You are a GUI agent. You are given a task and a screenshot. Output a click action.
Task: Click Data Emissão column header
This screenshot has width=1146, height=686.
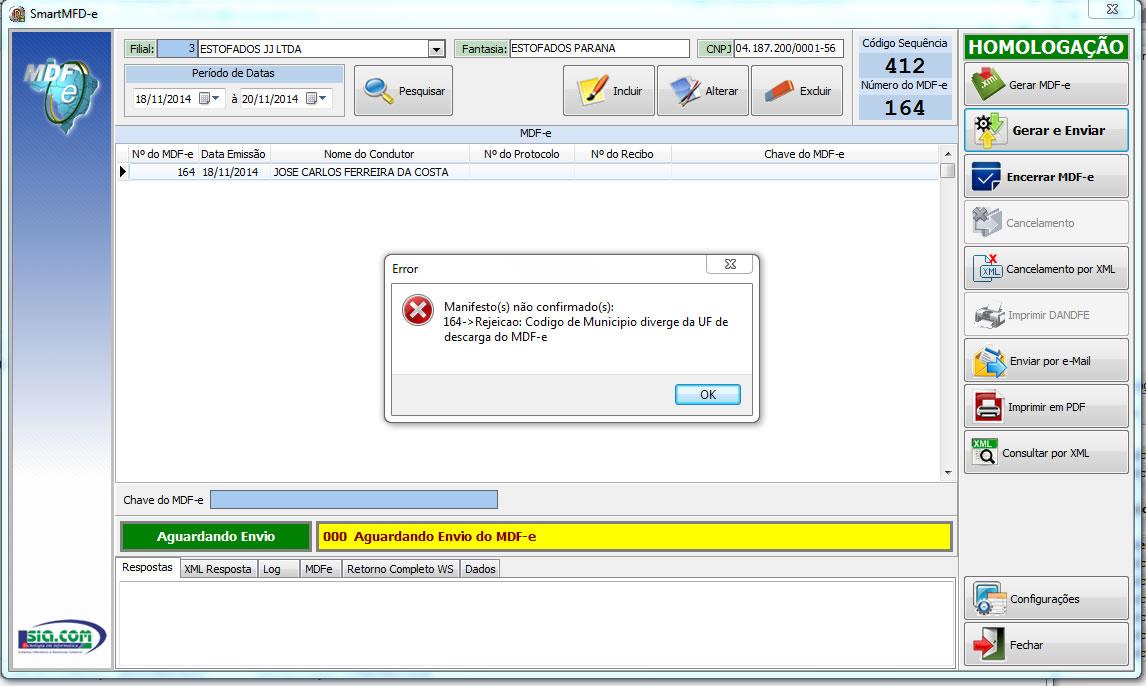233,154
